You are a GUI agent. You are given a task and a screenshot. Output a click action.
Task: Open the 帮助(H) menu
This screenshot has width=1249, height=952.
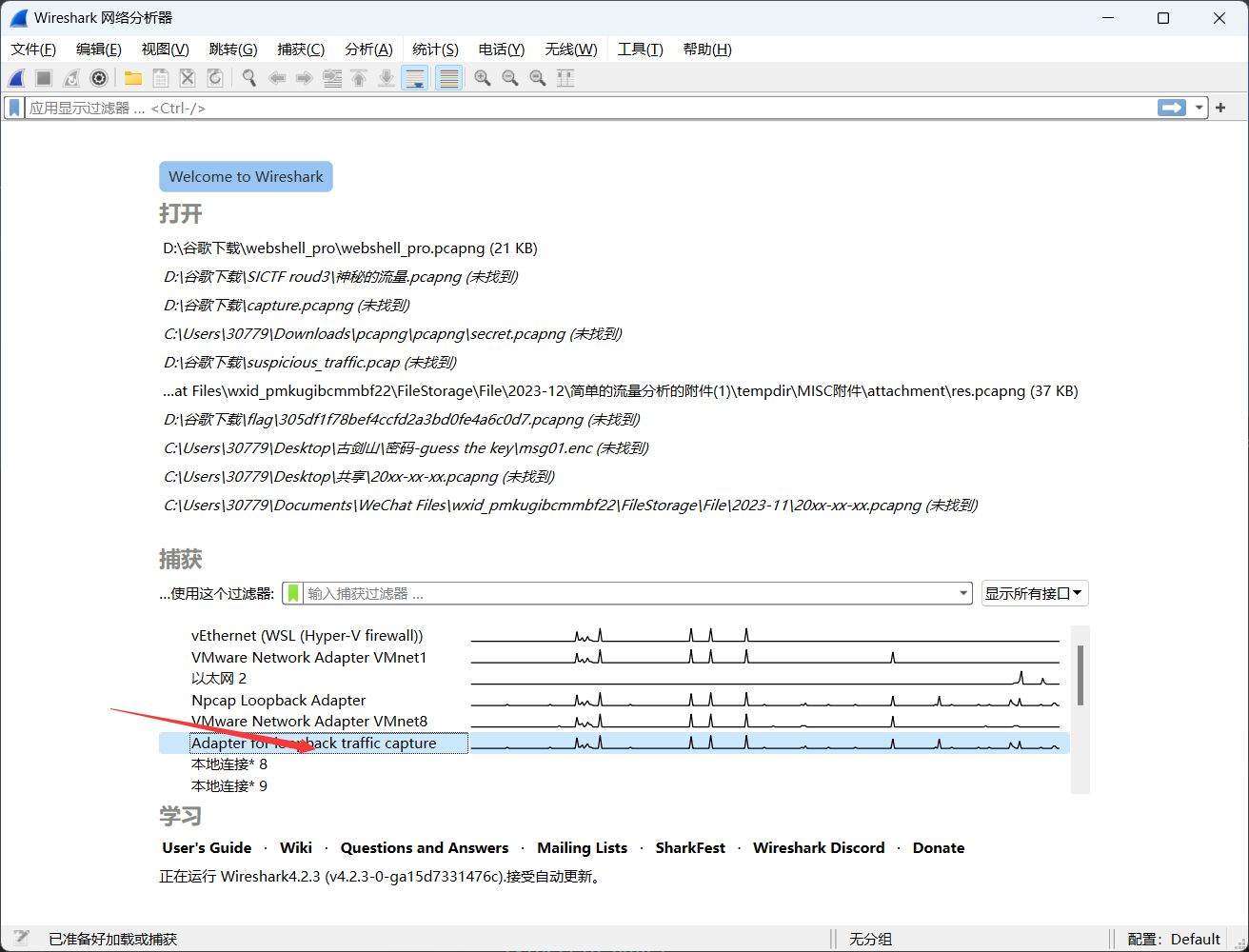[707, 50]
